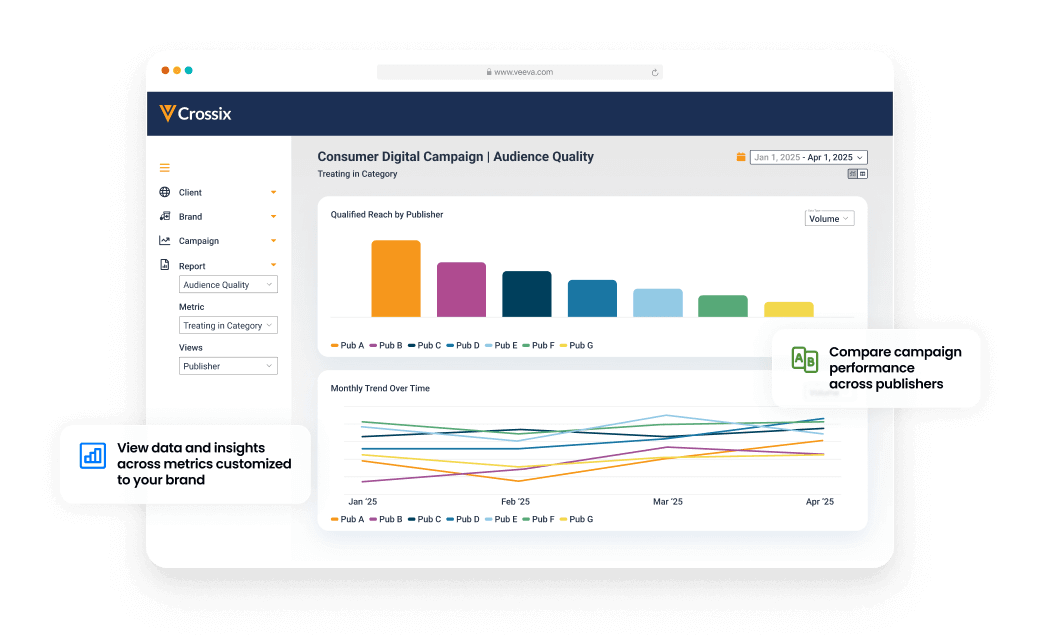Screen dimensions: 1040x640
Task: Expand the Client menu section
Action: [273, 192]
